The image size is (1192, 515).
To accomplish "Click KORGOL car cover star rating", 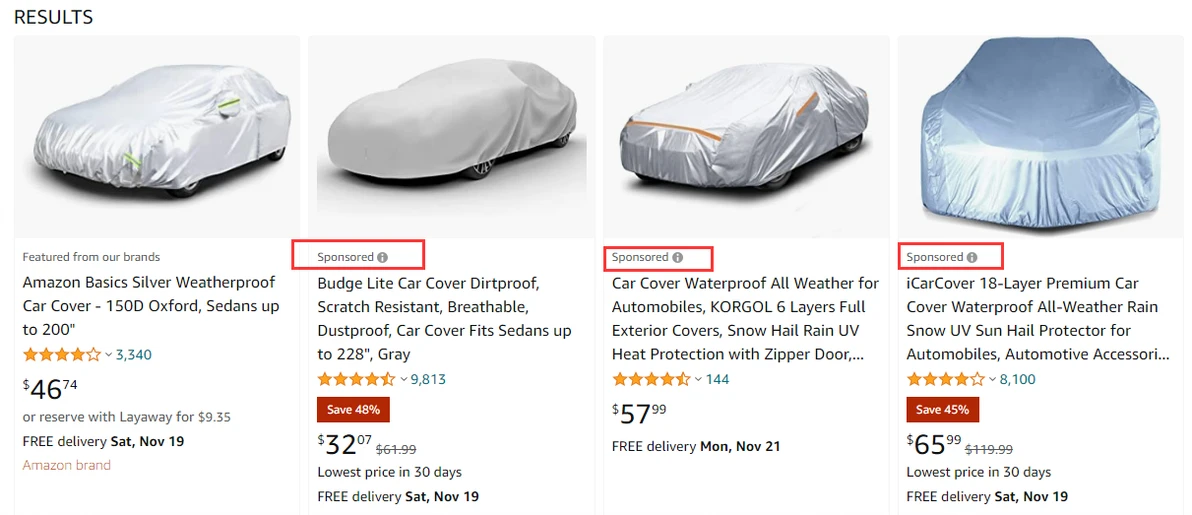I will coord(650,379).
